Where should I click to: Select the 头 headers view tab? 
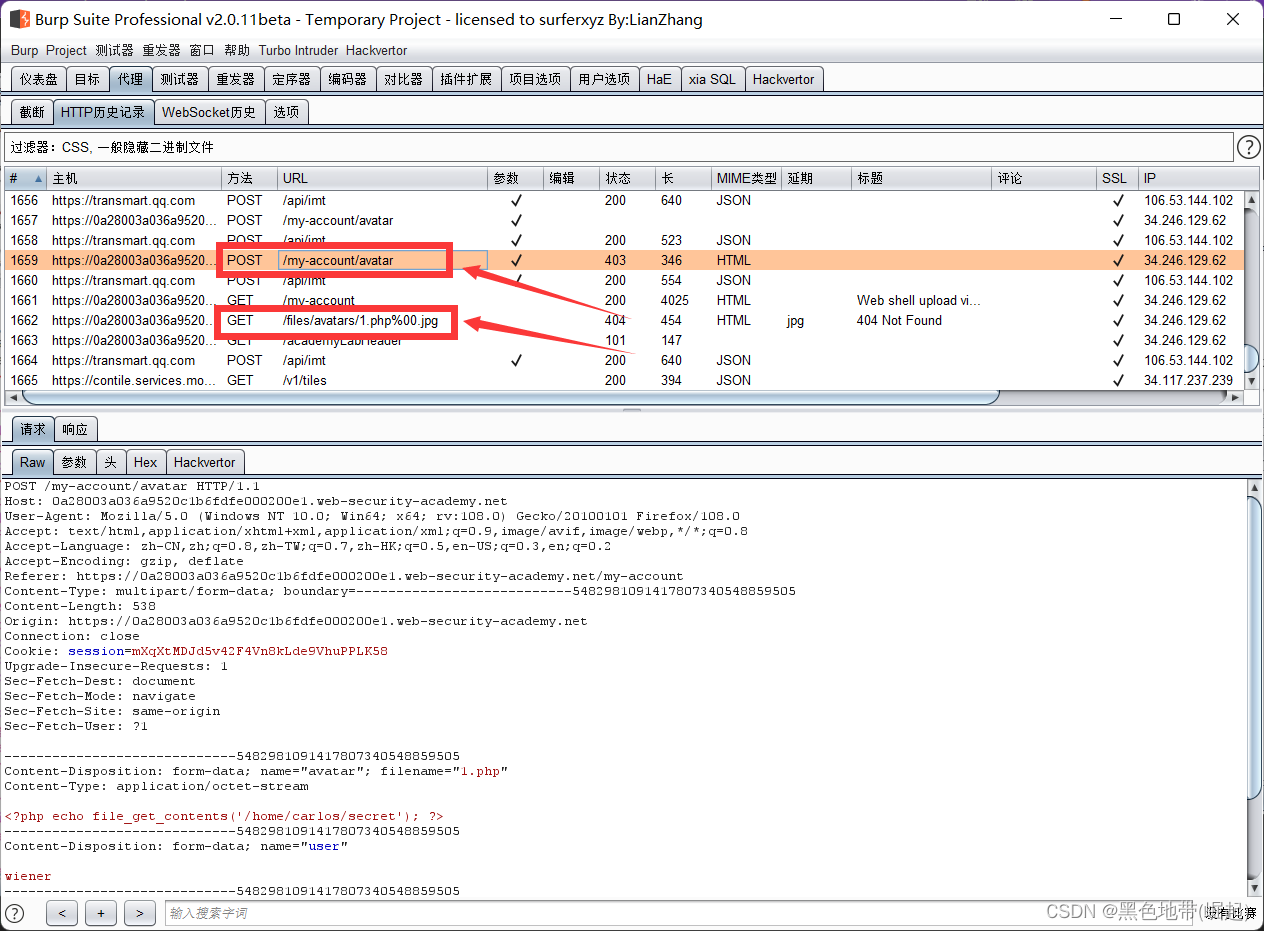(111, 462)
